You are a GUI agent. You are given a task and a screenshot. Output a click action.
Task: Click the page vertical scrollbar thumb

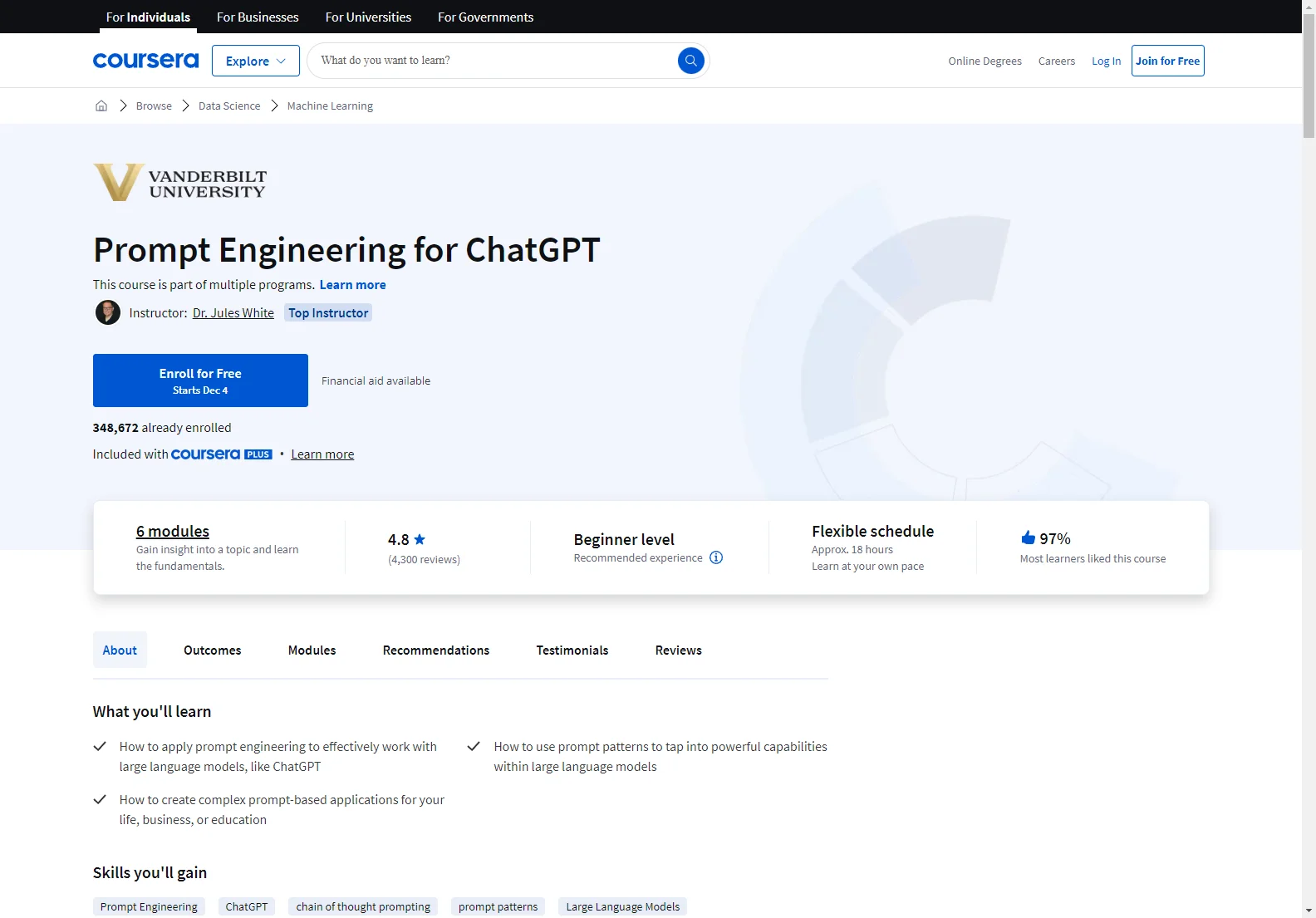point(1309,76)
